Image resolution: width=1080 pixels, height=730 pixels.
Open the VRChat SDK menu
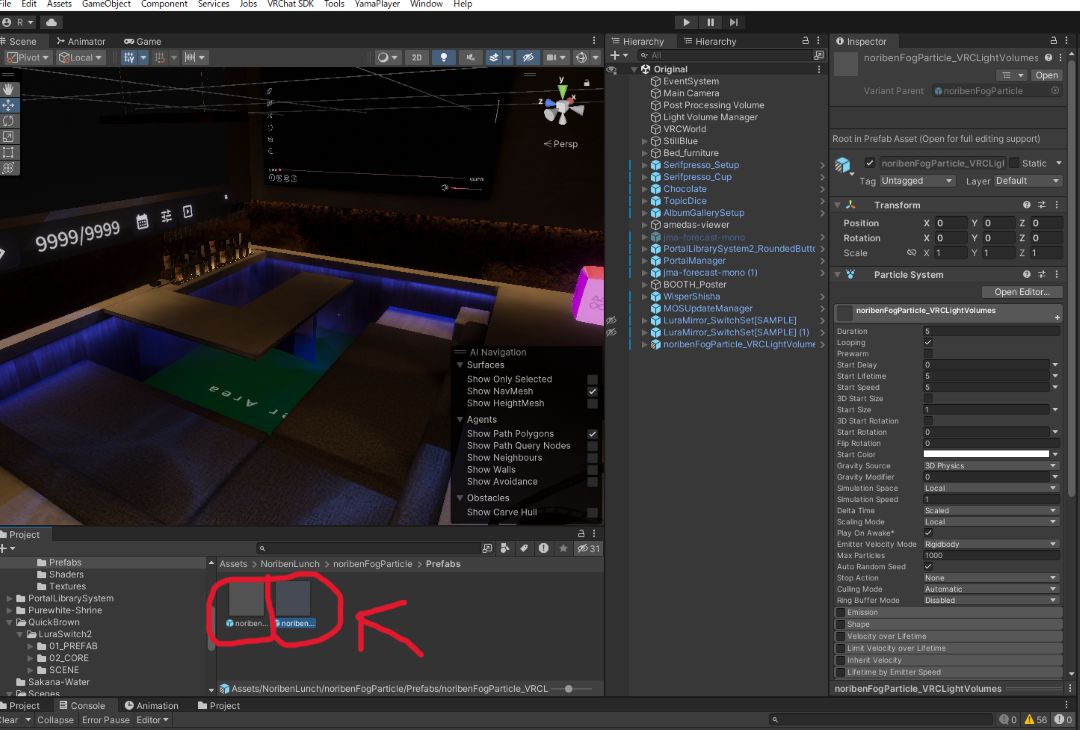[291, 4]
